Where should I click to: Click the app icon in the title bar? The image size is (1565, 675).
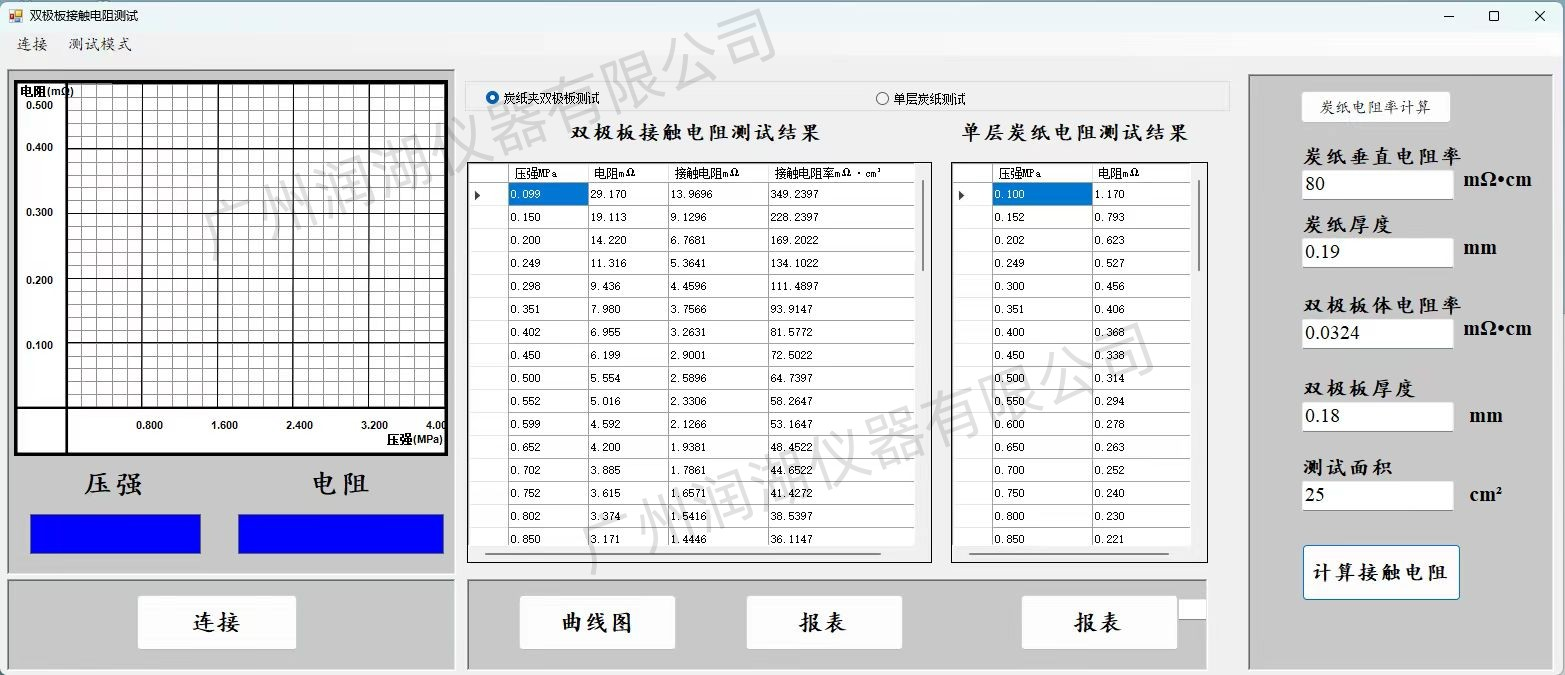tap(15, 16)
